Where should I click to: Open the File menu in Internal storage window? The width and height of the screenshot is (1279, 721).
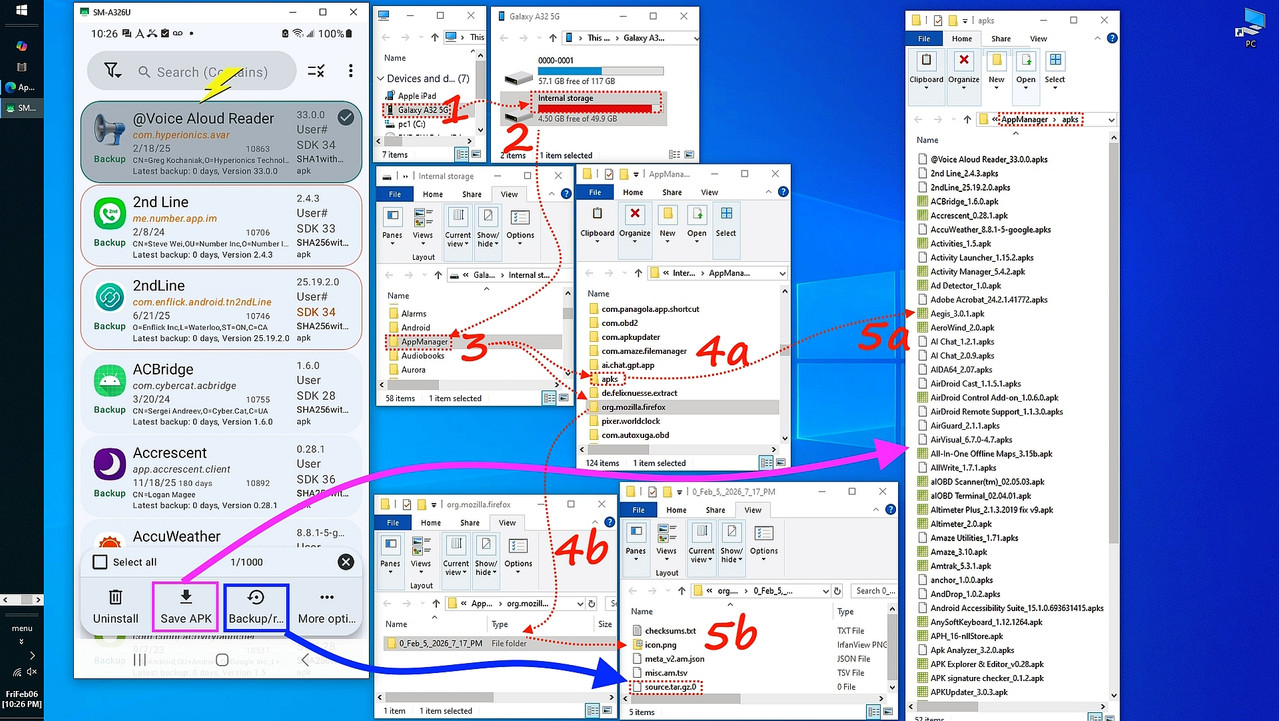click(395, 195)
